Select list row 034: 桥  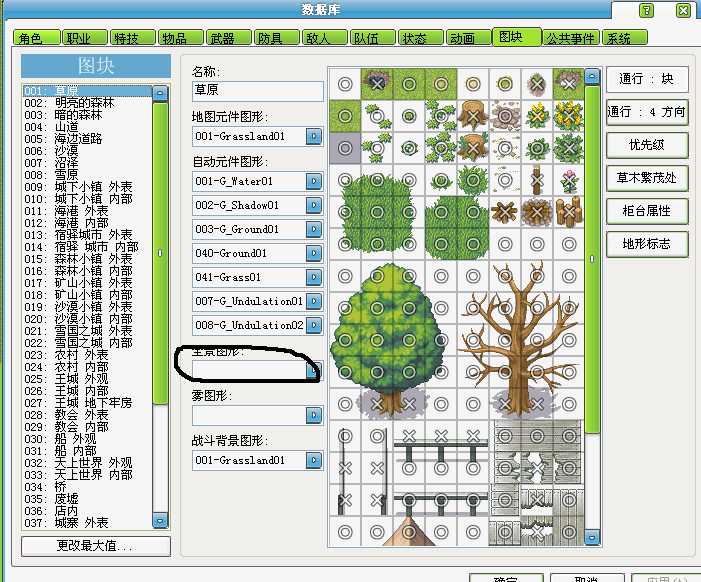[87, 487]
